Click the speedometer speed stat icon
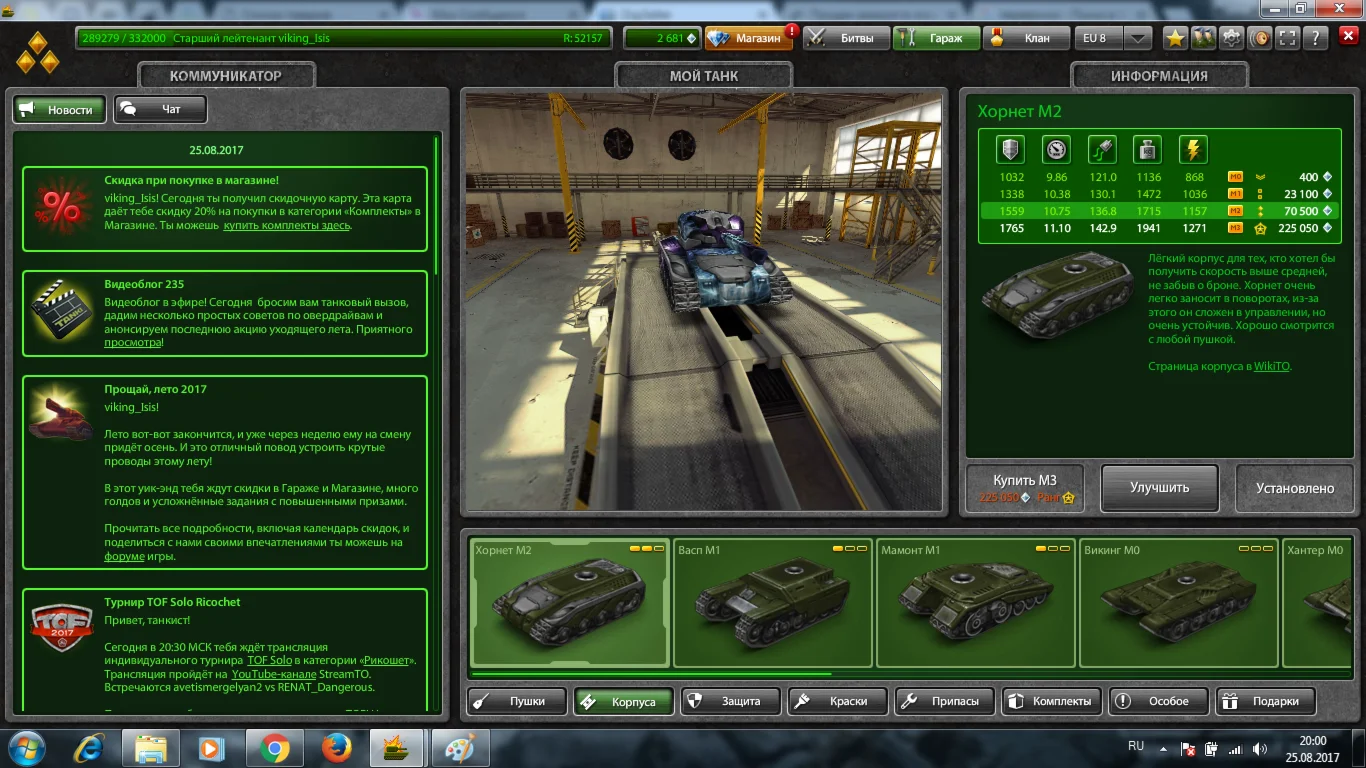Image resolution: width=1366 pixels, height=768 pixels. click(1056, 150)
